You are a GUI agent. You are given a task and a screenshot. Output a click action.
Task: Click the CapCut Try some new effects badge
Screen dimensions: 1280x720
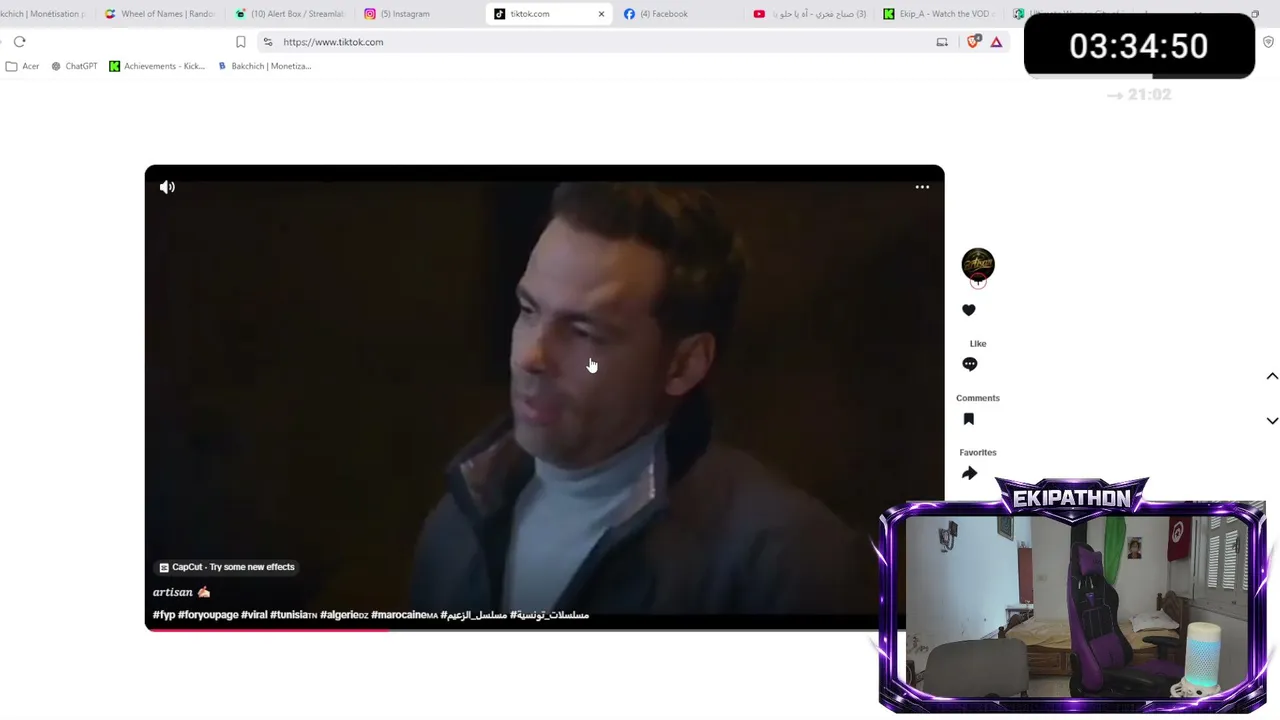tap(227, 567)
